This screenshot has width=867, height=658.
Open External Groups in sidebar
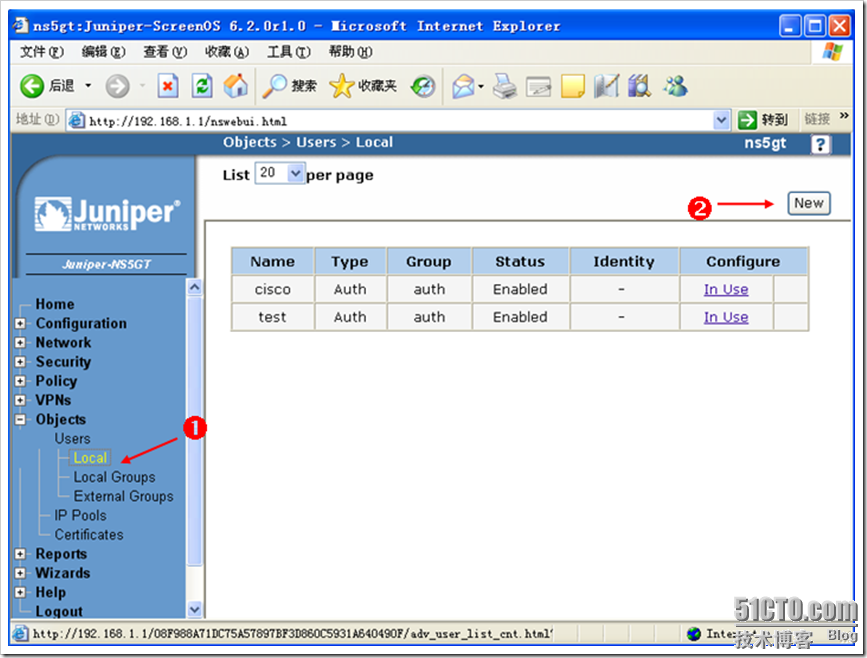[x=123, y=497]
